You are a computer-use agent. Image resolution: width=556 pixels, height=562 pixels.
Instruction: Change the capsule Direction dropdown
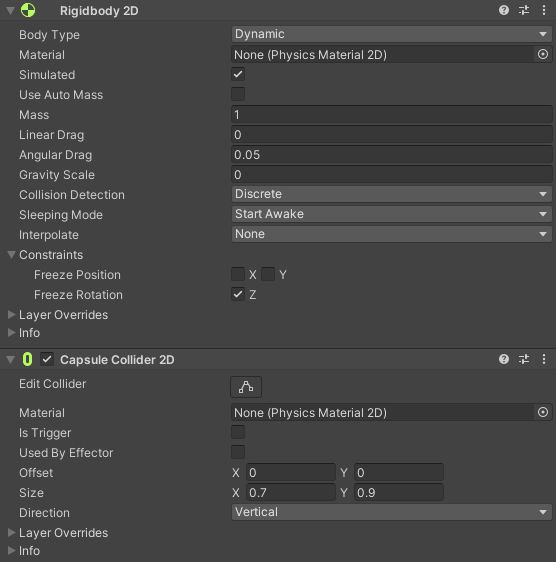(x=391, y=512)
